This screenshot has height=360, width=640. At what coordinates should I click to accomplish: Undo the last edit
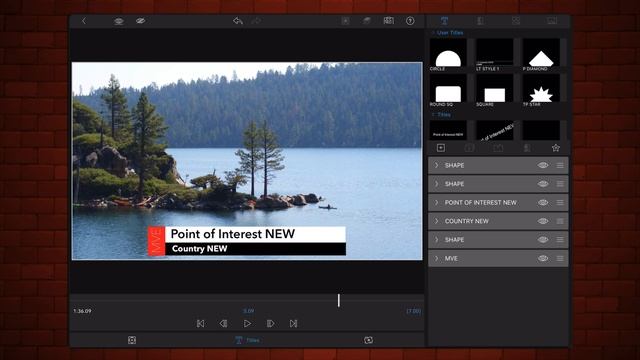(238, 21)
